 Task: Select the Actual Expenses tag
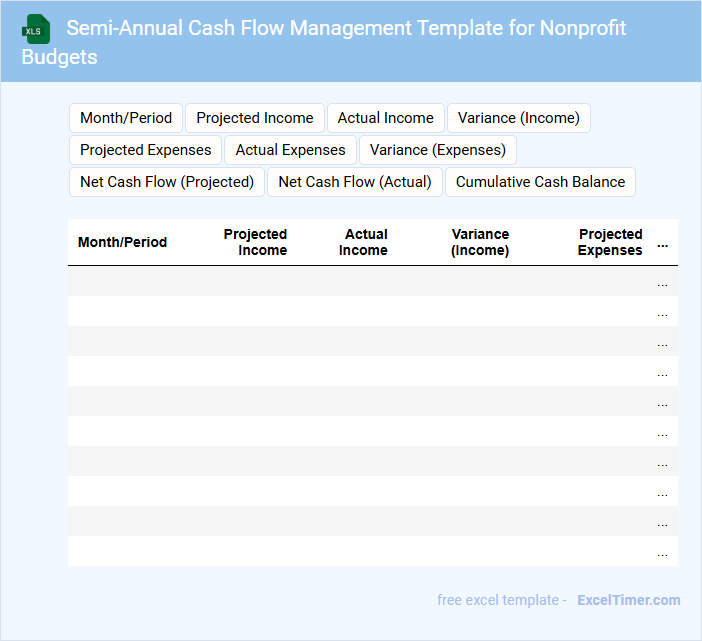coord(290,150)
